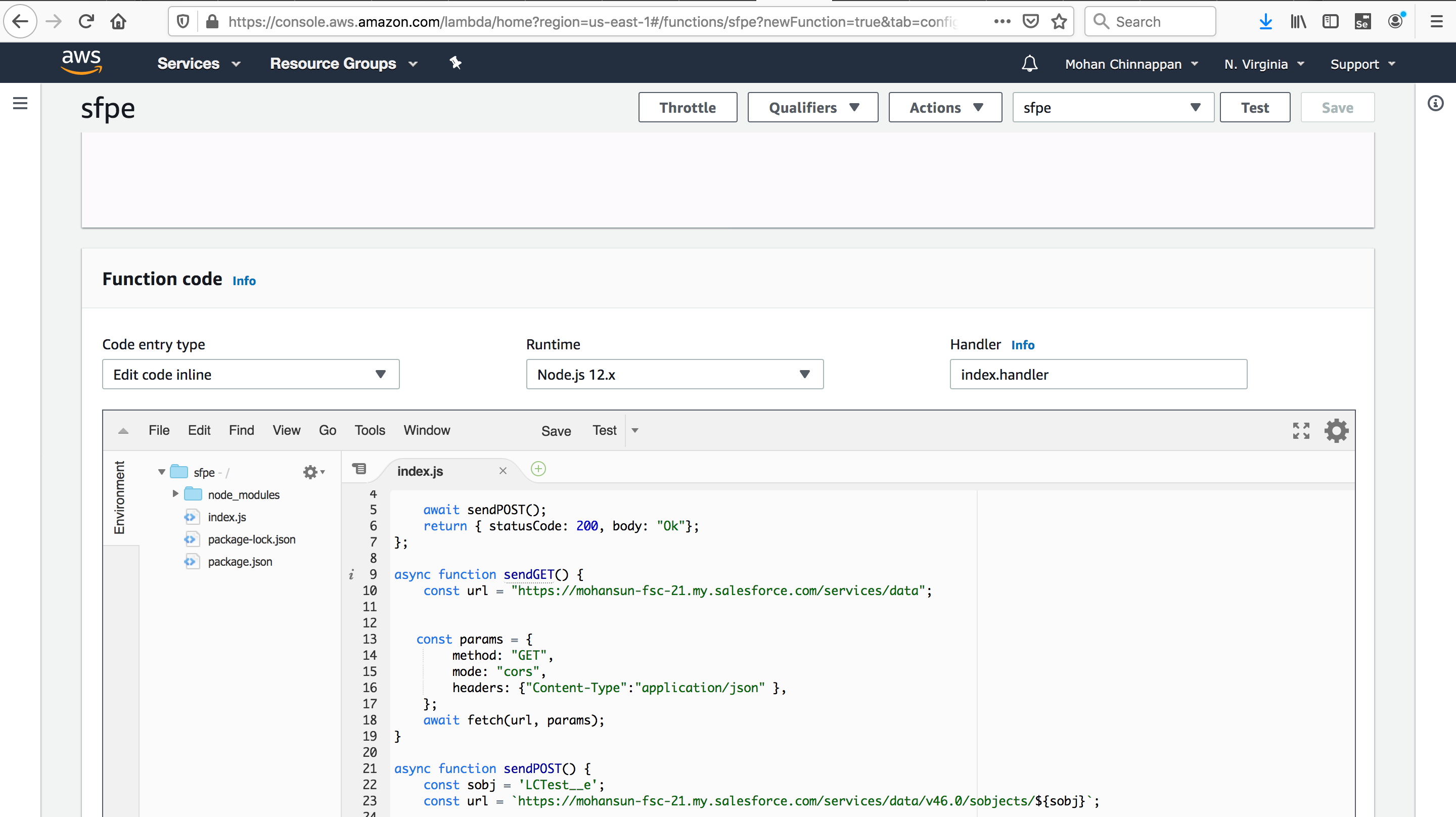Open tracking protection shield in address bar
The height and width of the screenshot is (817, 1456).
pyautogui.click(x=183, y=21)
